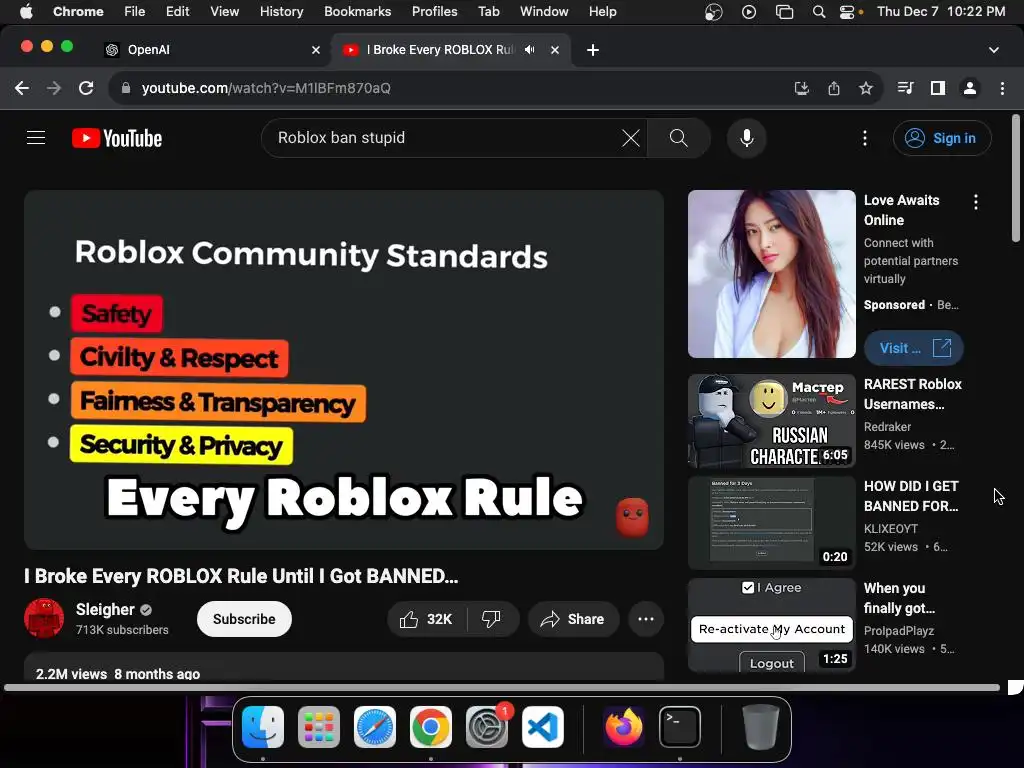Dislike the video with thumbs down
The height and width of the screenshot is (768, 1024).
491,619
